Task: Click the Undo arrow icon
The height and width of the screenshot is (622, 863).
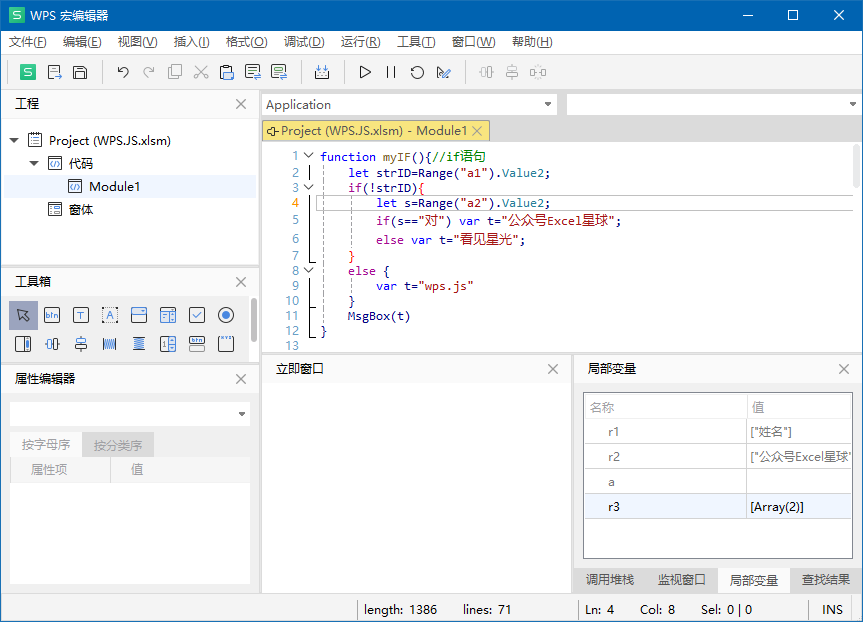Action: 123,72
